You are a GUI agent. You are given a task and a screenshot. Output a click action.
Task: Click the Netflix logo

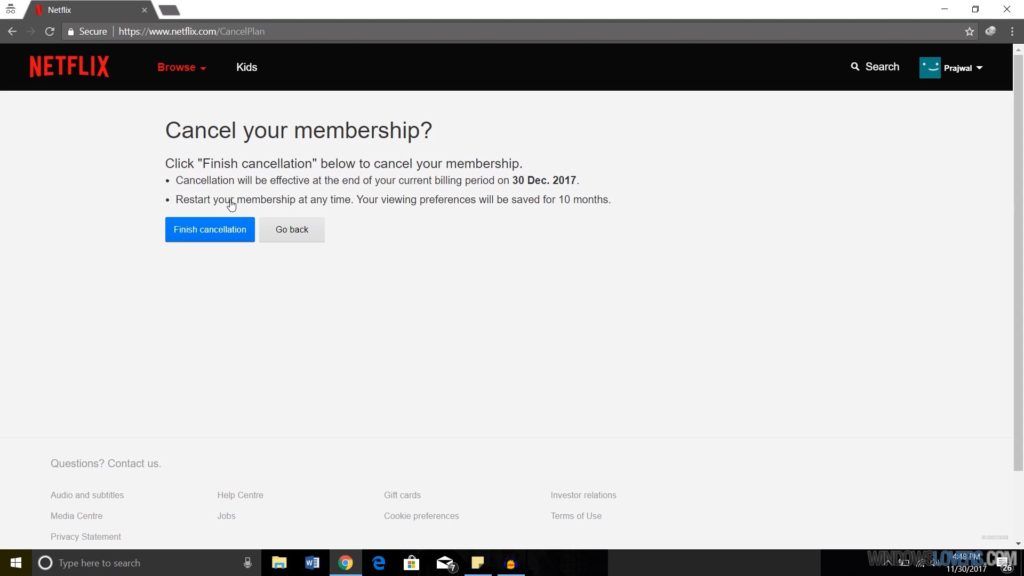tap(69, 67)
